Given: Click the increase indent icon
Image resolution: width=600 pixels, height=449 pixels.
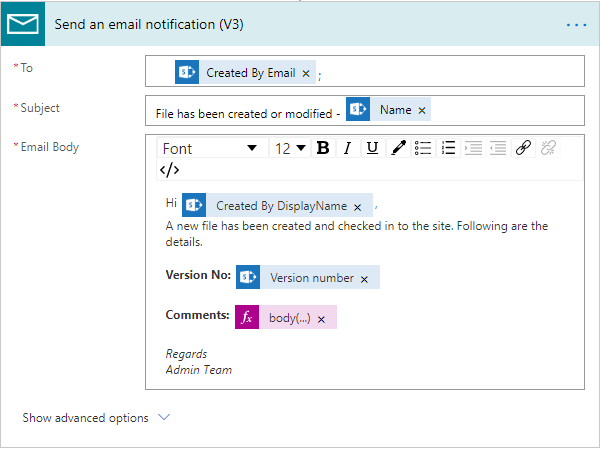Looking at the screenshot, I should (473, 148).
